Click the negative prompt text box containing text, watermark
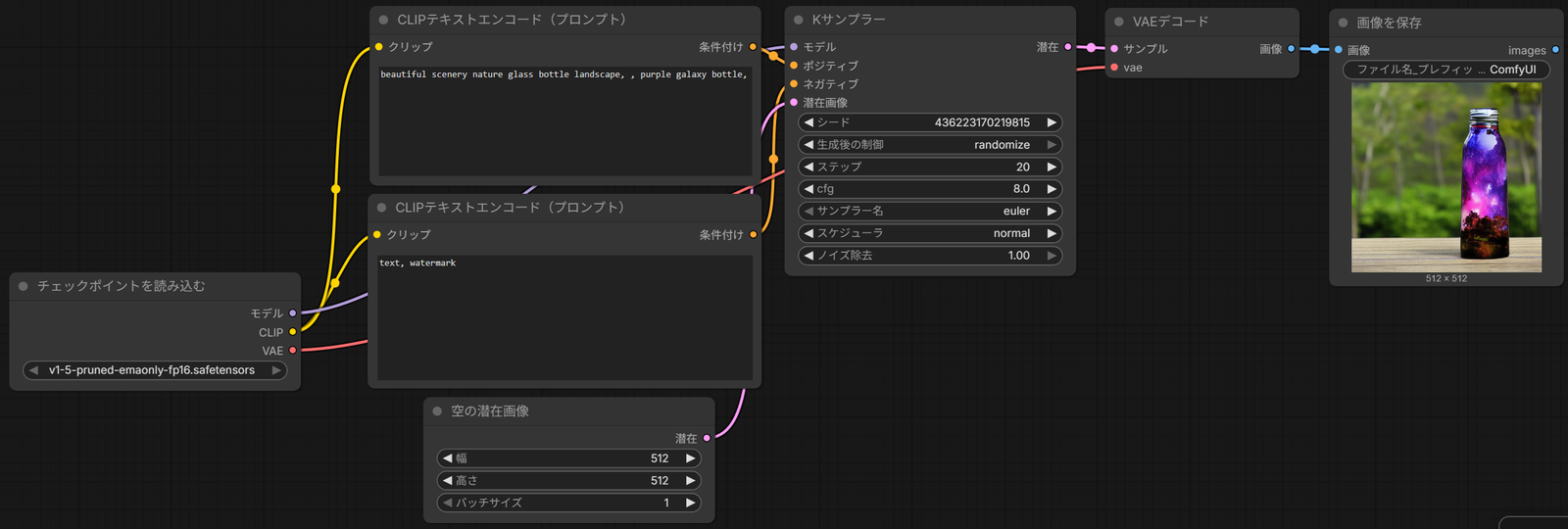This screenshot has height=529, width=1568. tap(564, 317)
